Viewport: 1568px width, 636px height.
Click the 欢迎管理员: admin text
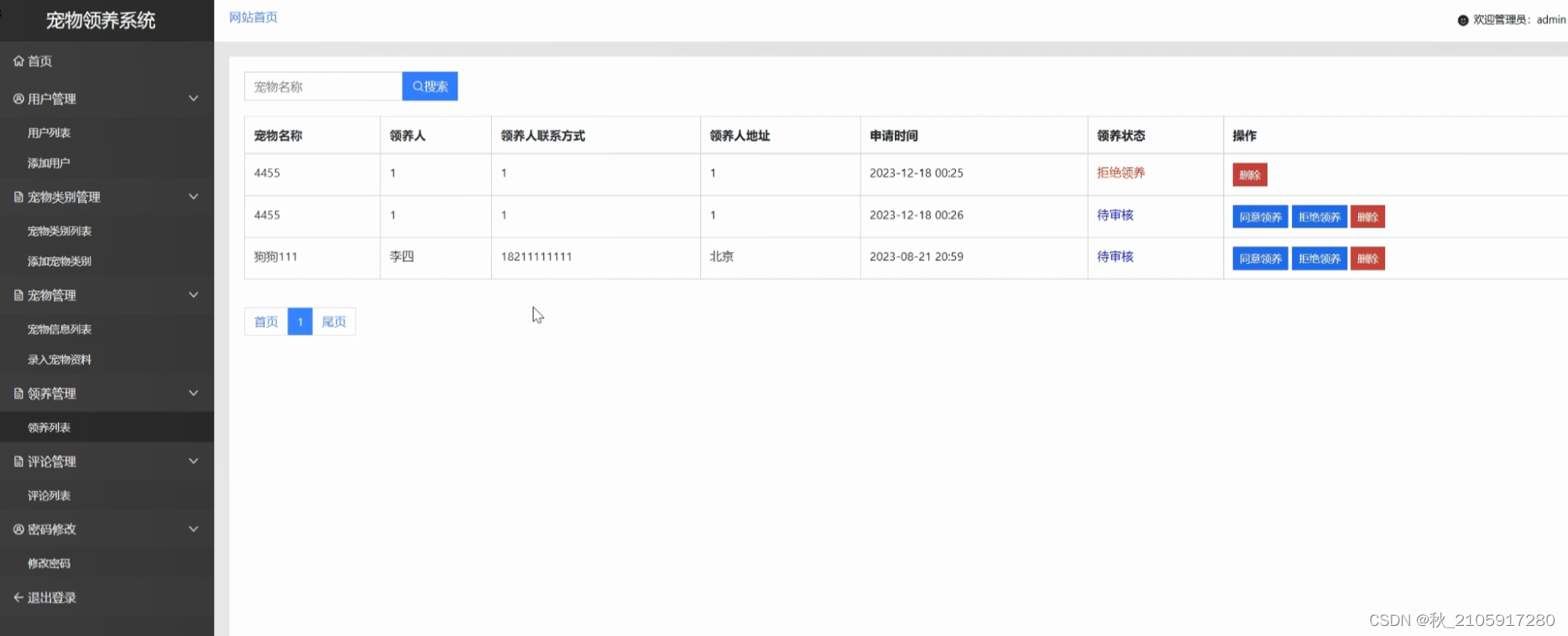1519,20
